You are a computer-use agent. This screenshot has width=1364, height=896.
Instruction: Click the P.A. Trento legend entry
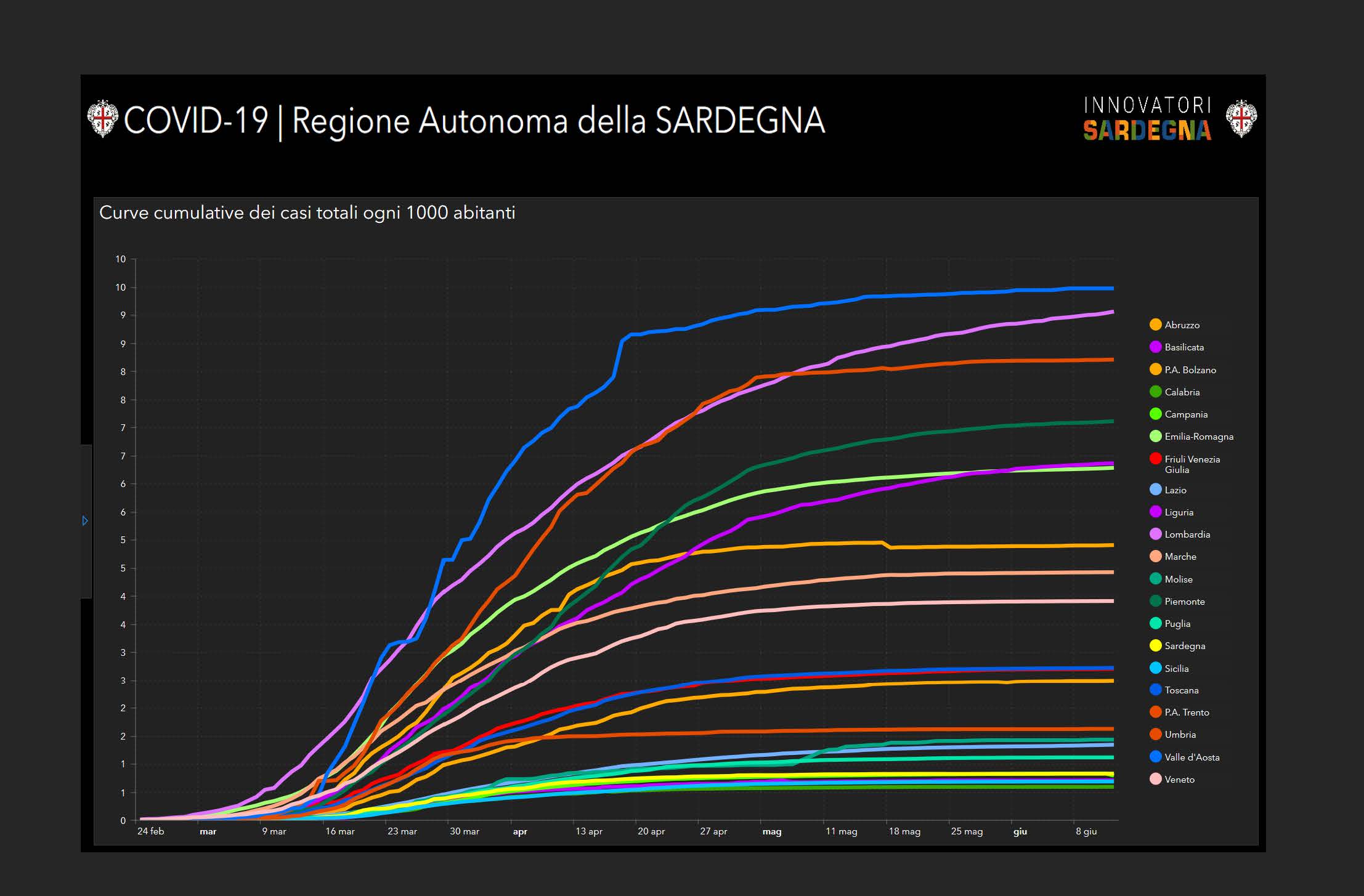tap(1186, 712)
